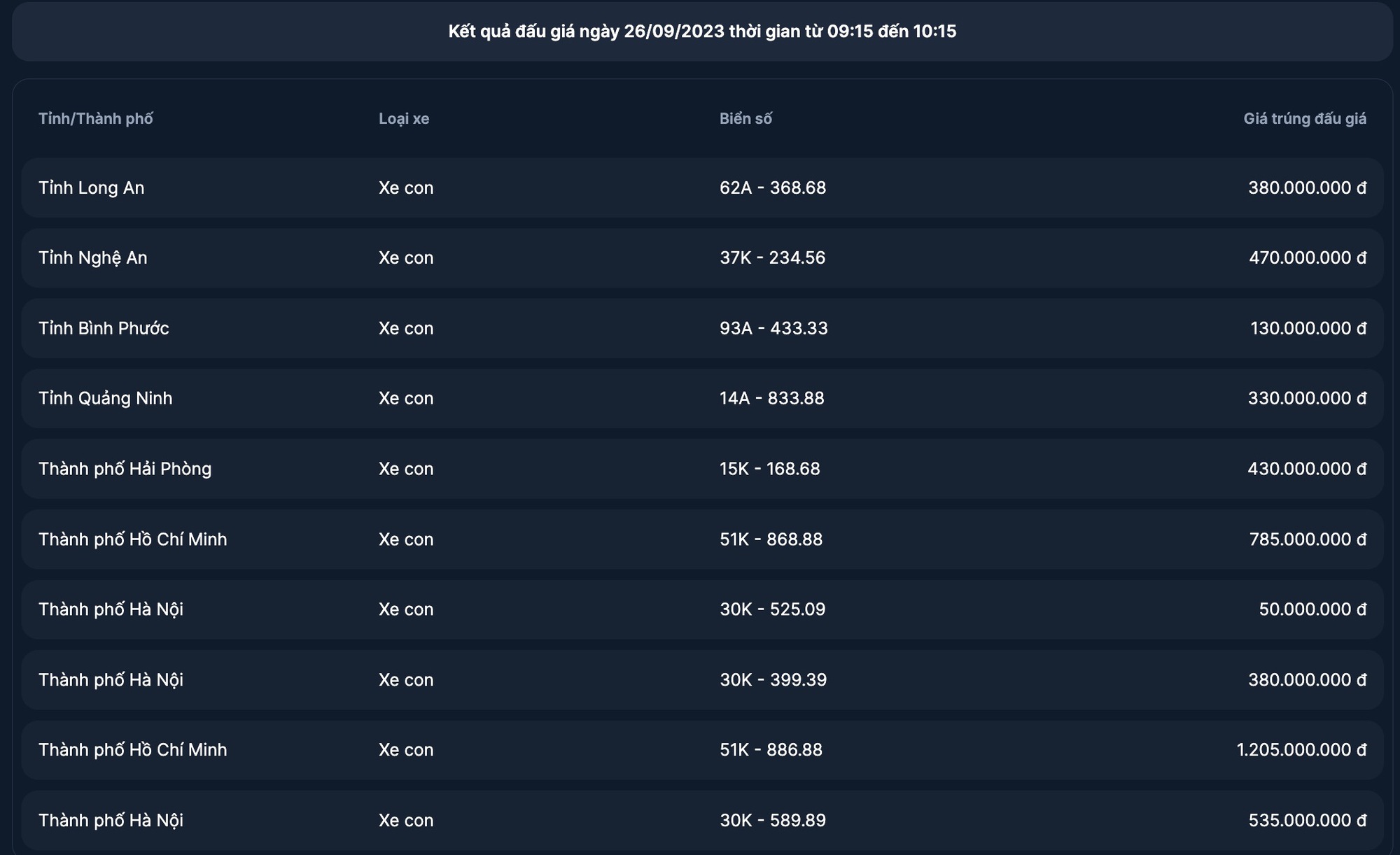Select plate 15K - 168.68
1400x855 pixels.
click(x=770, y=469)
